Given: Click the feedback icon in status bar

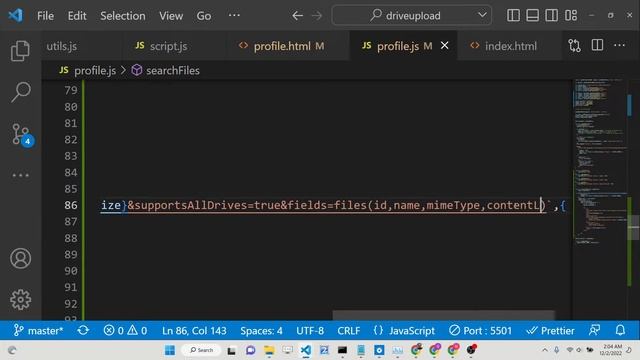Looking at the screenshot, I should [595, 330].
